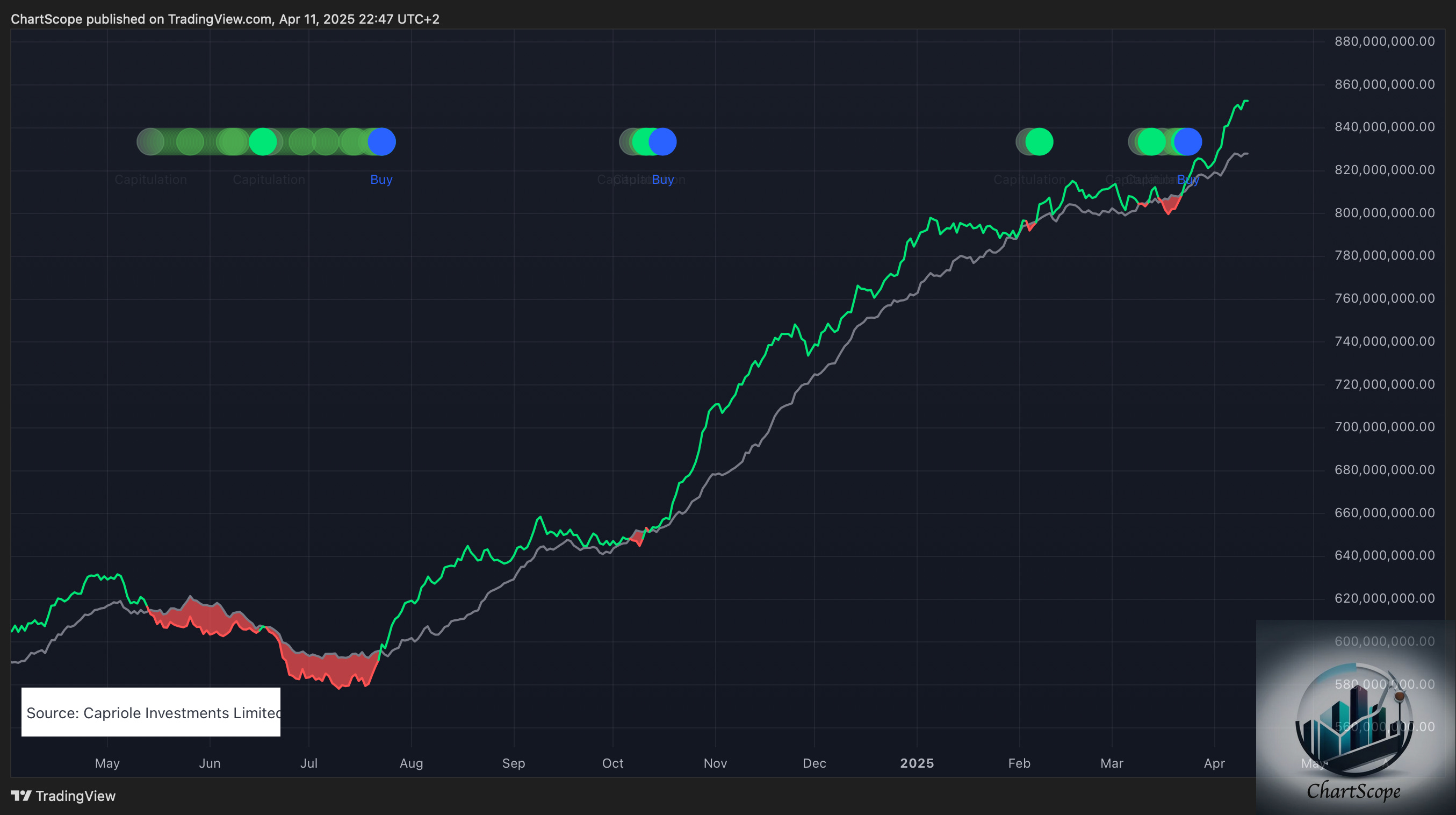The width and height of the screenshot is (1456, 815).
Task: Click the ChartScope skyline logo
Action: 1354,718
